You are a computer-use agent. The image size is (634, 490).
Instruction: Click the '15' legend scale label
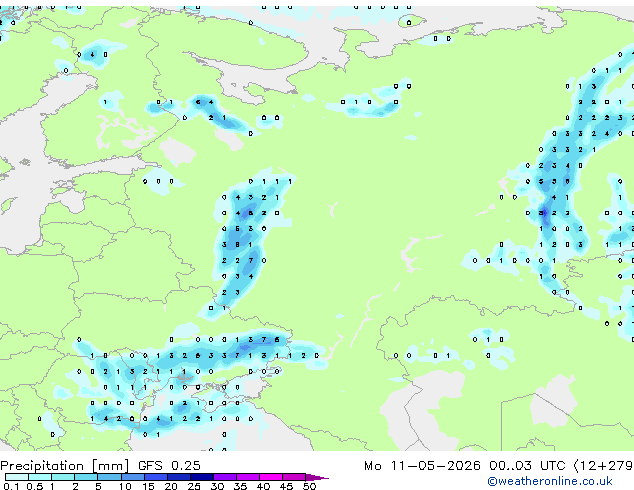click(x=148, y=486)
